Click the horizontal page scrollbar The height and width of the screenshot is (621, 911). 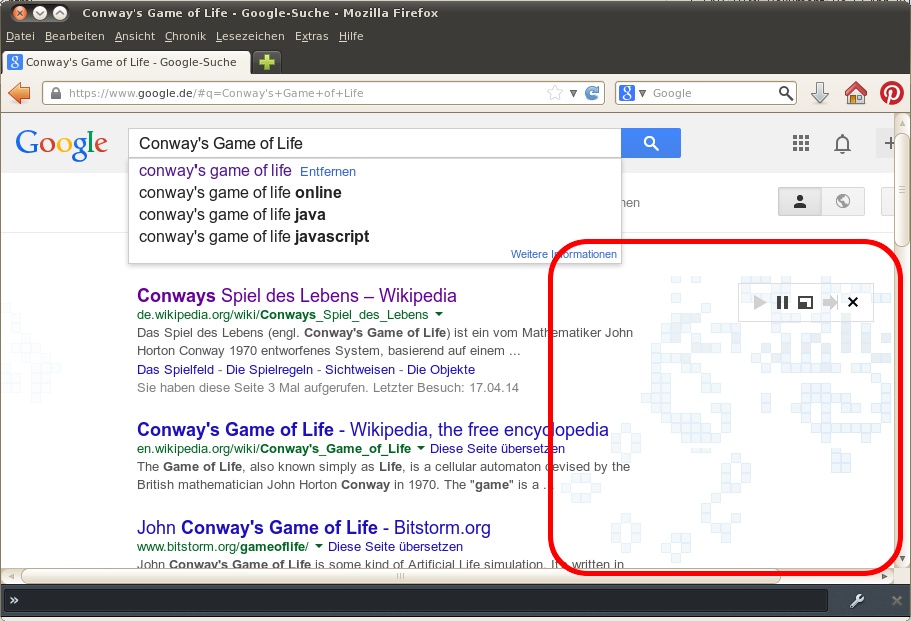coord(401,576)
